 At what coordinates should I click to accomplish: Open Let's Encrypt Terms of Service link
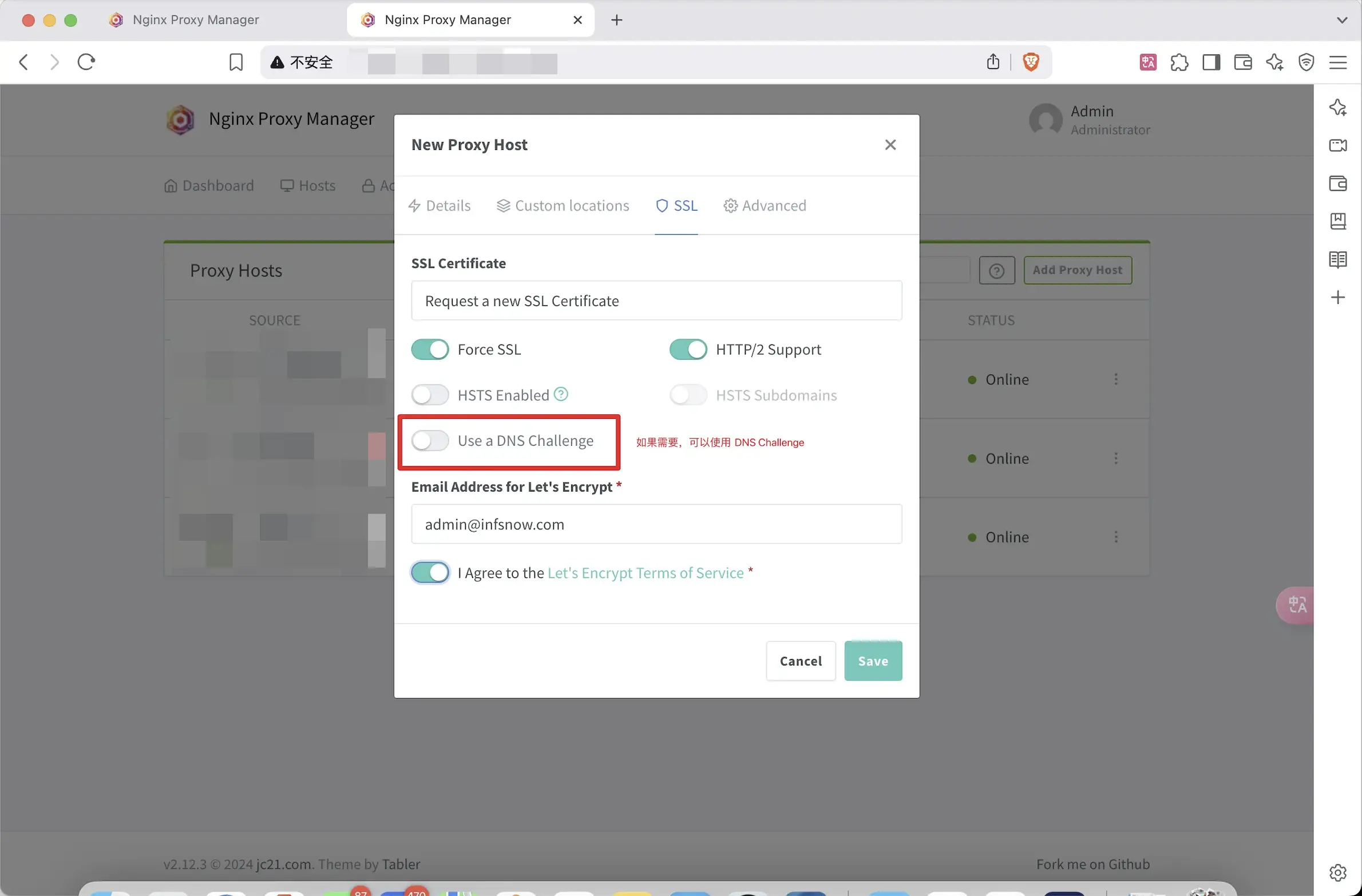coord(646,573)
